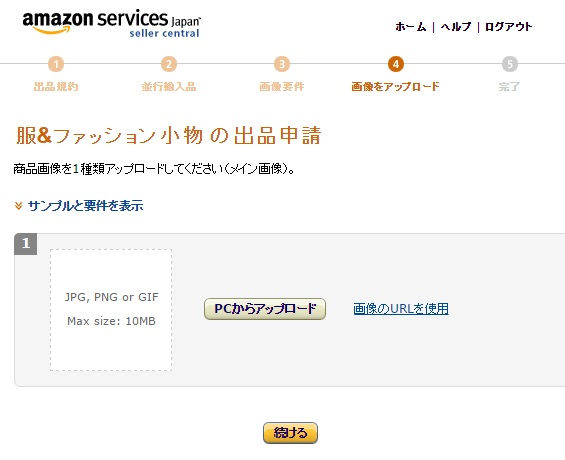Click the PCからアップロード button
The width and height of the screenshot is (565, 460).
click(265, 309)
